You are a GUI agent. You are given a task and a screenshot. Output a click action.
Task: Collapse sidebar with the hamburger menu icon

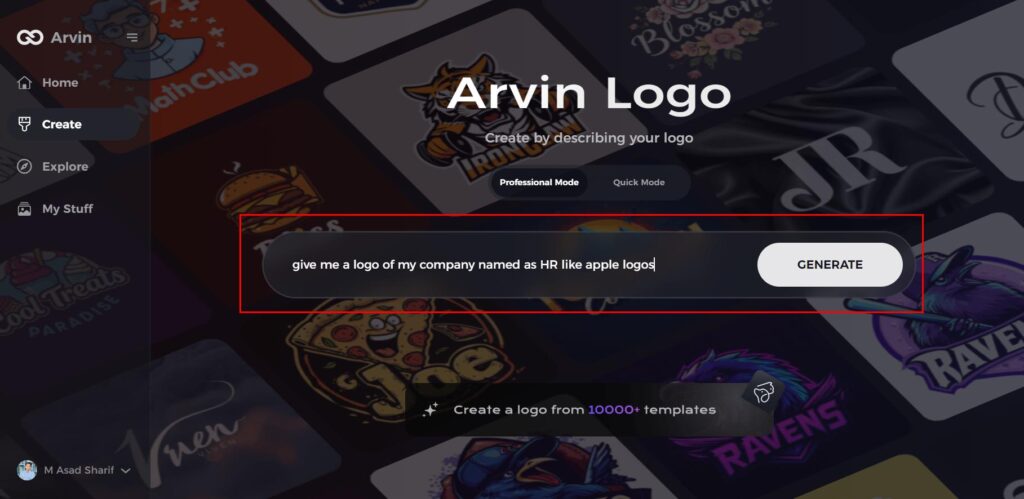(x=132, y=37)
